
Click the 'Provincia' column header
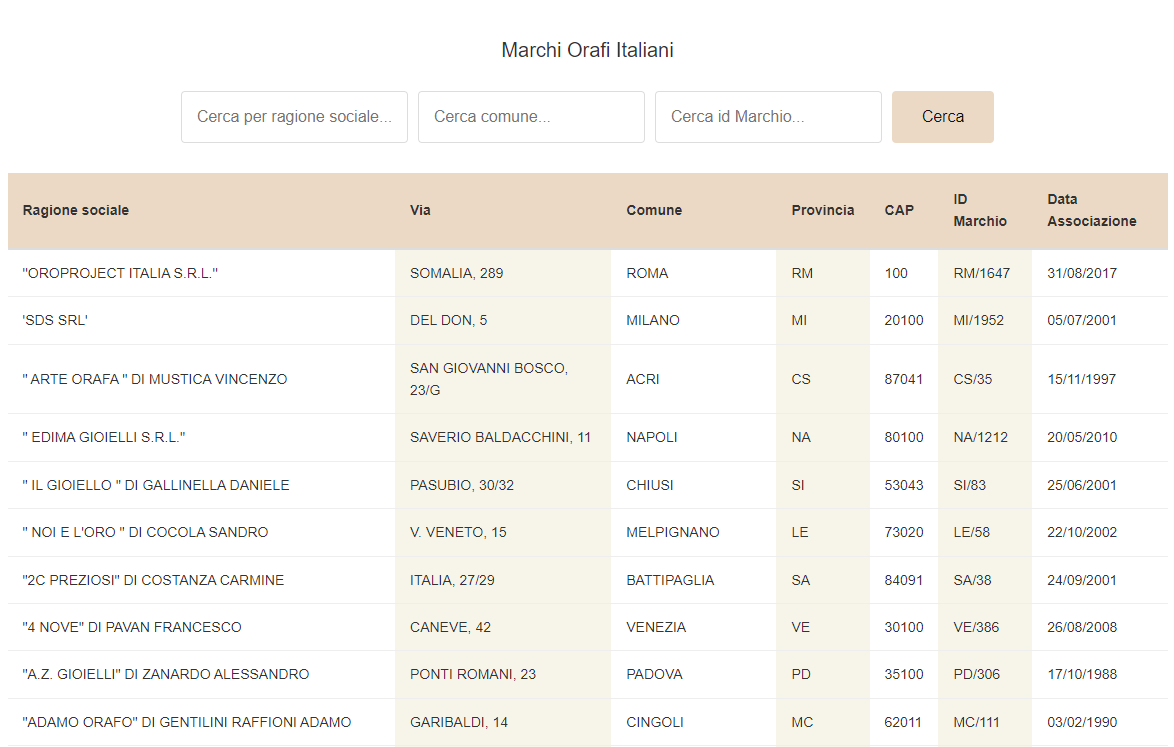point(822,210)
